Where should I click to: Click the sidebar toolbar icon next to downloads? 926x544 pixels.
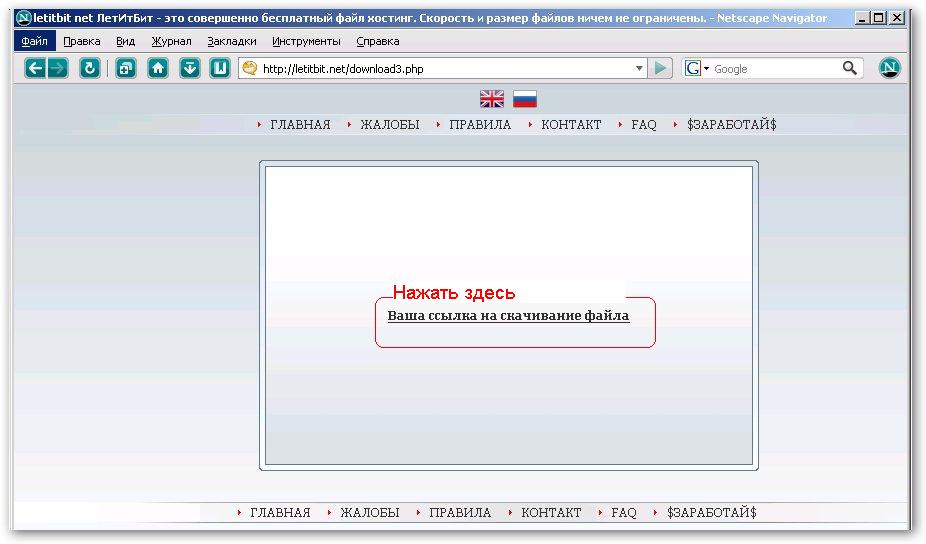(220, 69)
